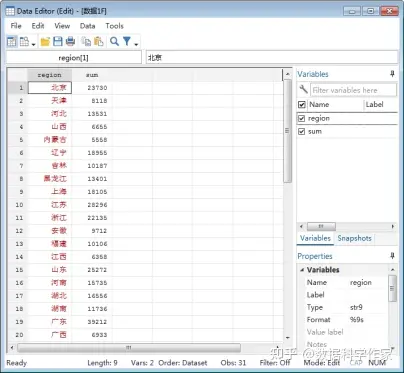
Task: Open the dropdown arrow beside the filter icon
Action: pos(136,44)
